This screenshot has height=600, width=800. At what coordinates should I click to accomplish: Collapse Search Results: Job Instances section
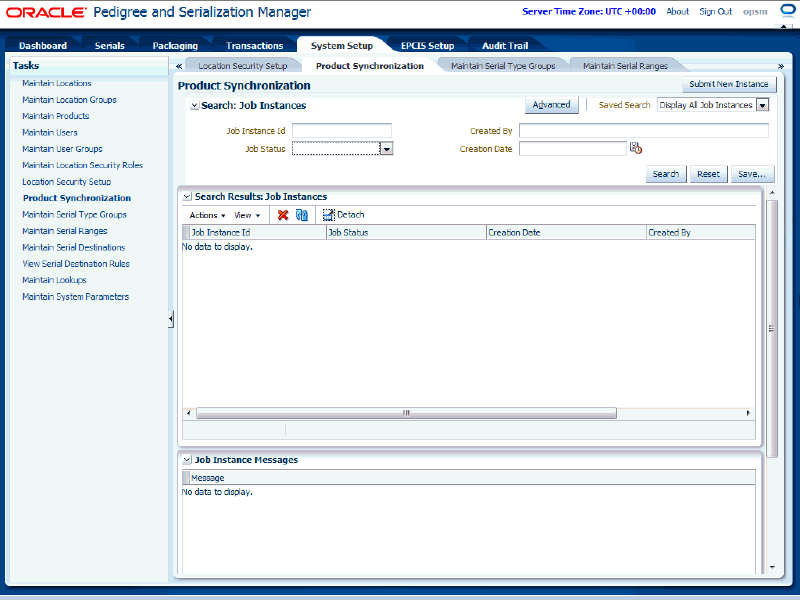pyautogui.click(x=187, y=196)
